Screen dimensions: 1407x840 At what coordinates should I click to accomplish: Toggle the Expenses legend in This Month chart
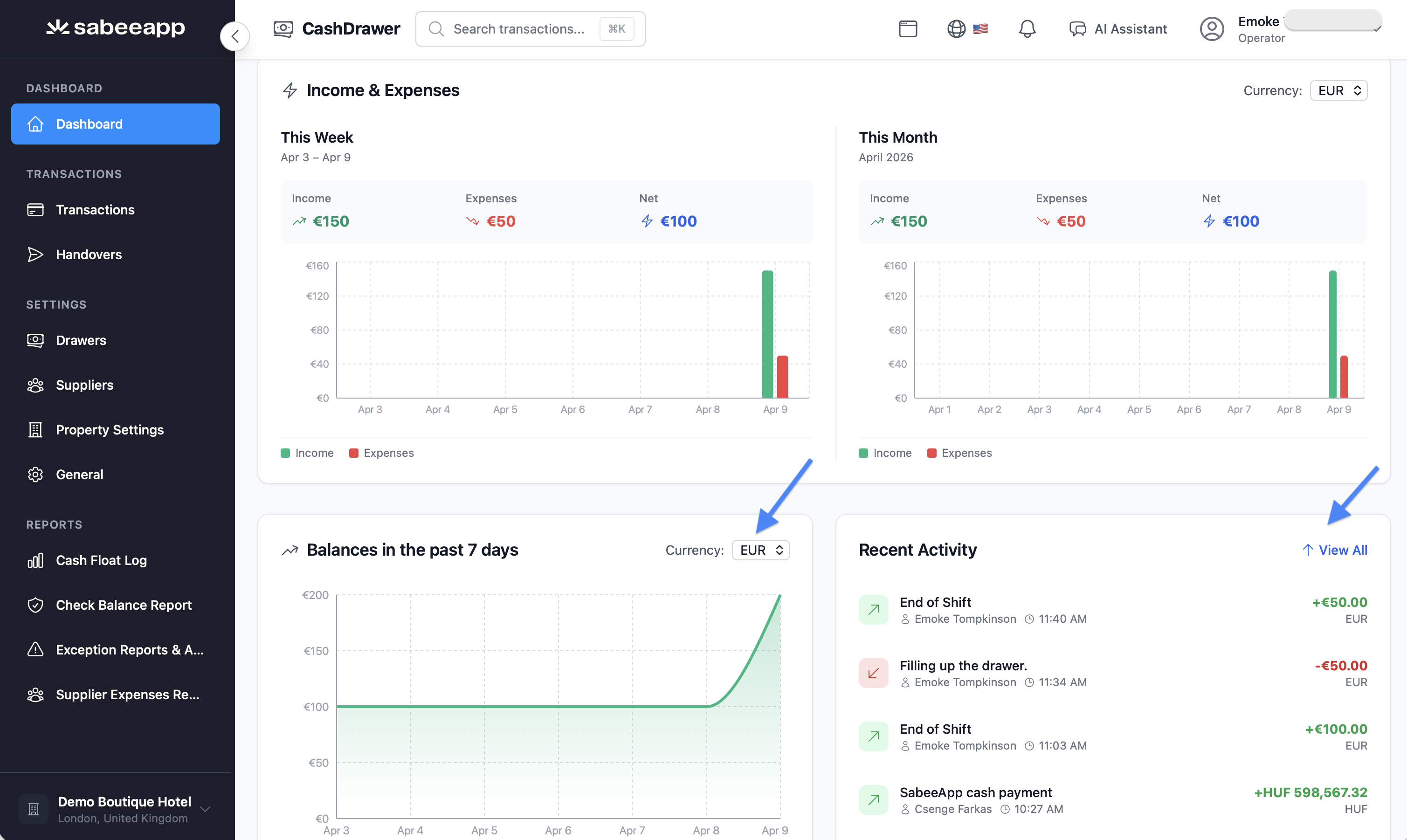click(959, 453)
